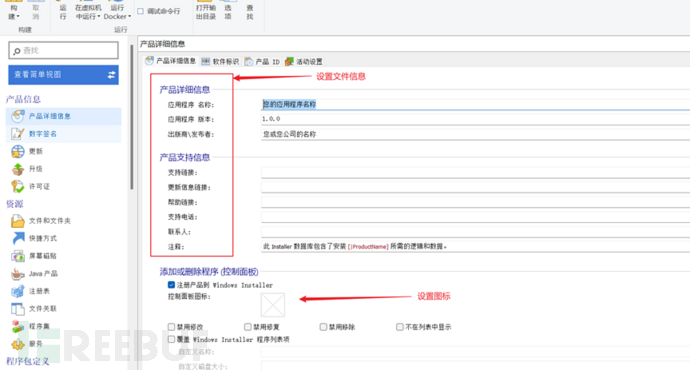Open the Java 产品 item
Image resolution: width=690 pixels, height=370 pixels.
pos(34,274)
